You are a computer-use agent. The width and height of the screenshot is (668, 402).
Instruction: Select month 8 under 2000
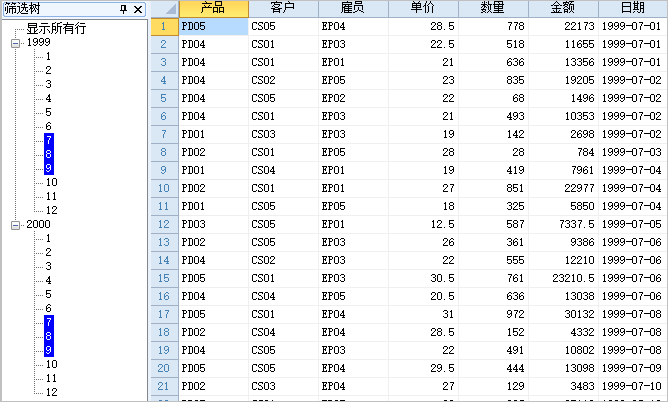tap(49, 336)
